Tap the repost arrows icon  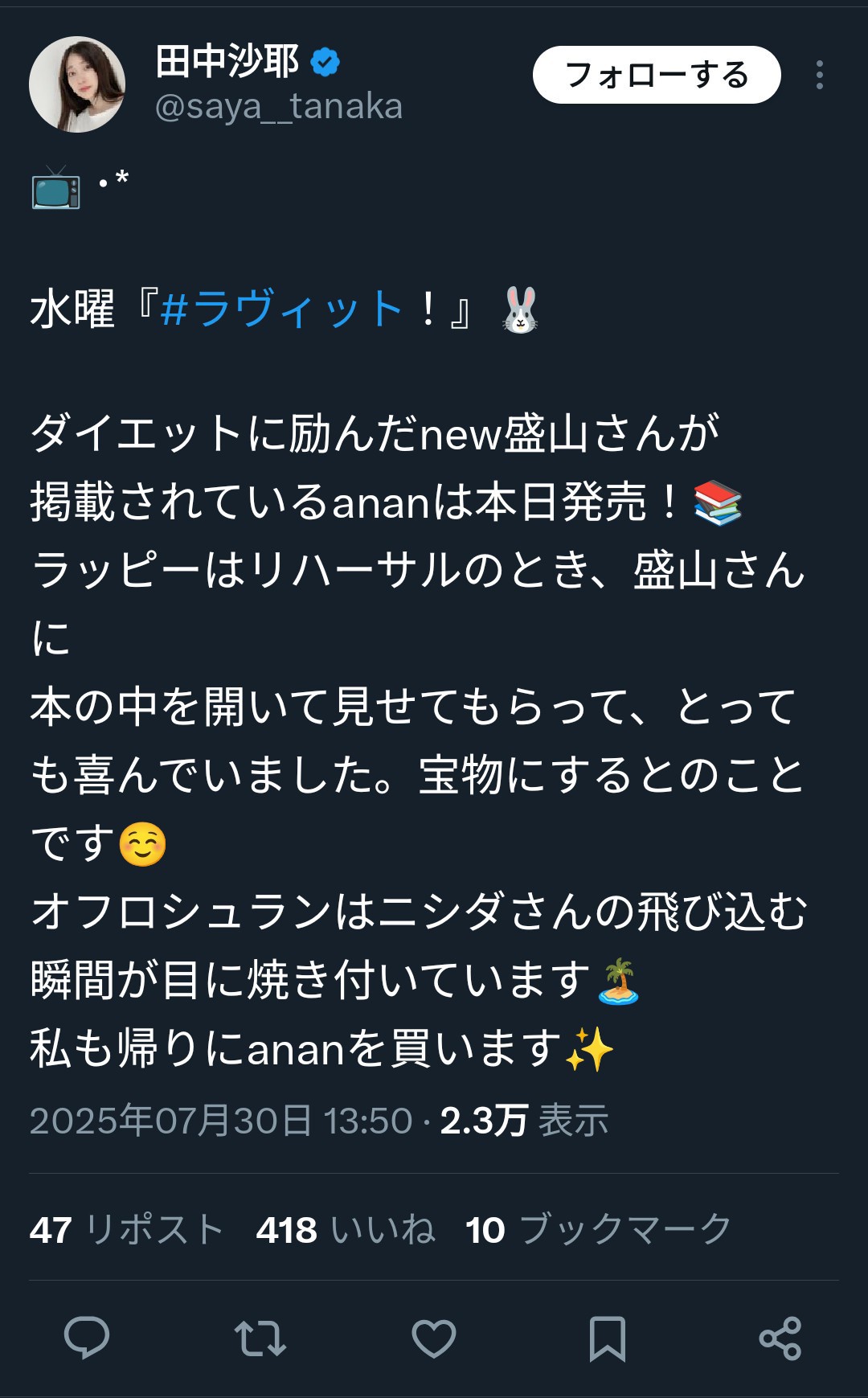[260, 1339]
